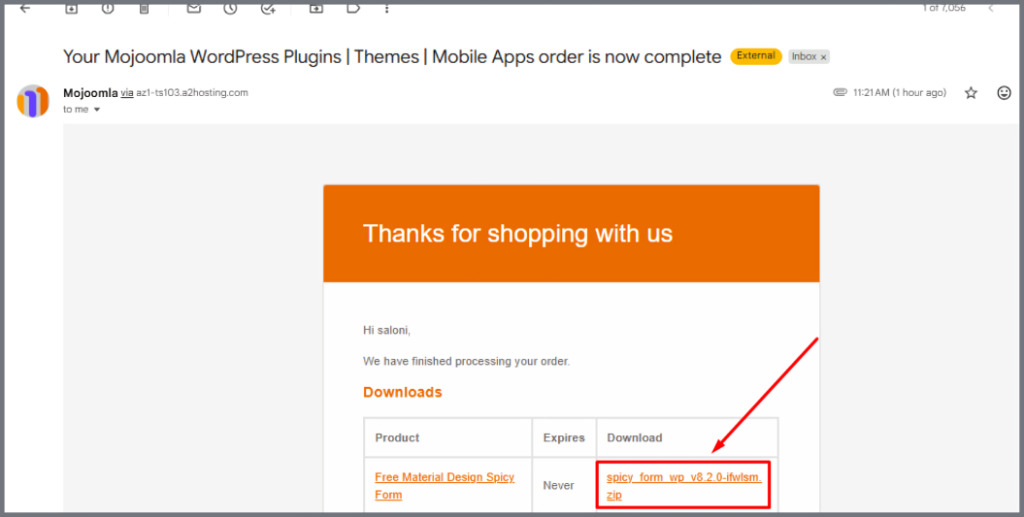1024x517 pixels.
Task: Archive this email
Action: (71, 8)
